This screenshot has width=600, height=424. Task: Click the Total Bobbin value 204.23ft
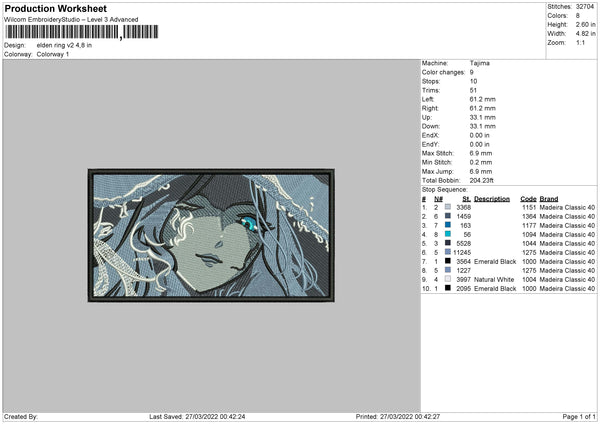(x=481, y=180)
